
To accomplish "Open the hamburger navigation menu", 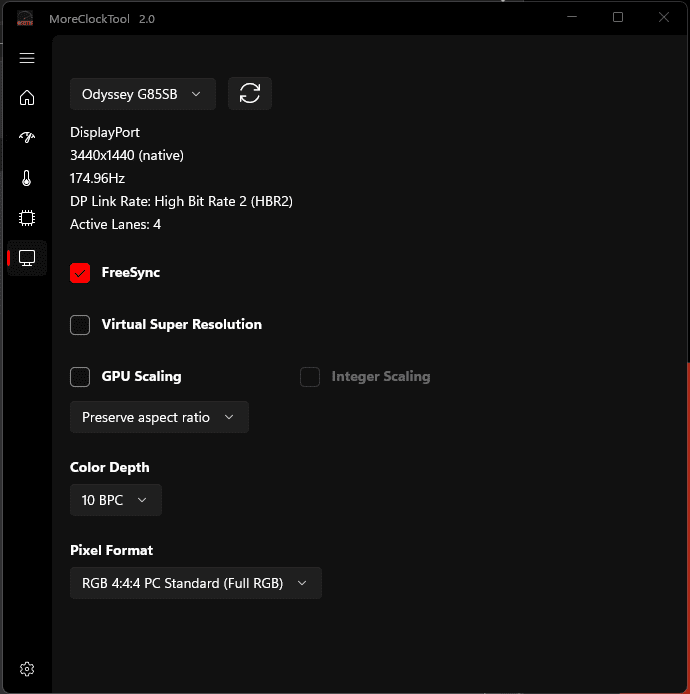I will pyautogui.click(x=27, y=58).
